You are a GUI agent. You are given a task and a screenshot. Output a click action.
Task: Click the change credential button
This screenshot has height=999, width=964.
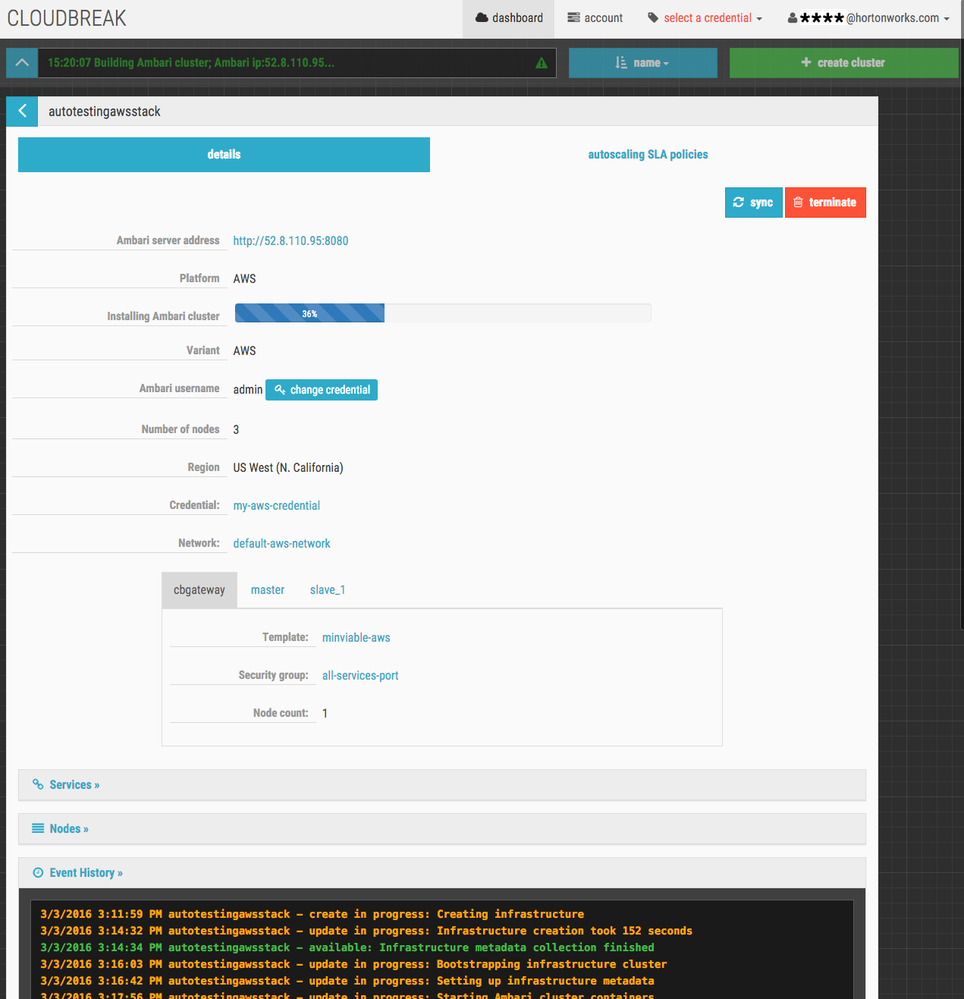[x=321, y=390]
